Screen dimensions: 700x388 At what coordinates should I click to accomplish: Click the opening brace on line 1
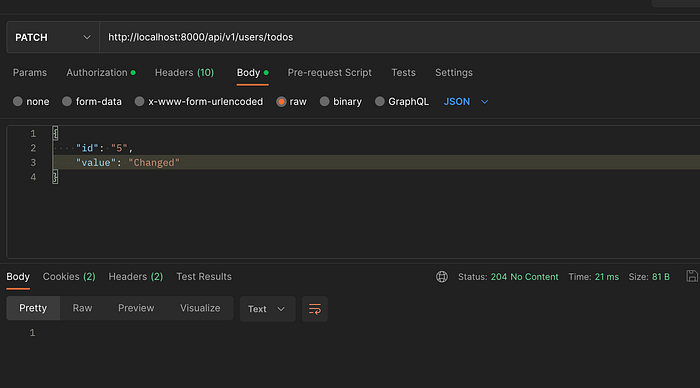pos(55,134)
